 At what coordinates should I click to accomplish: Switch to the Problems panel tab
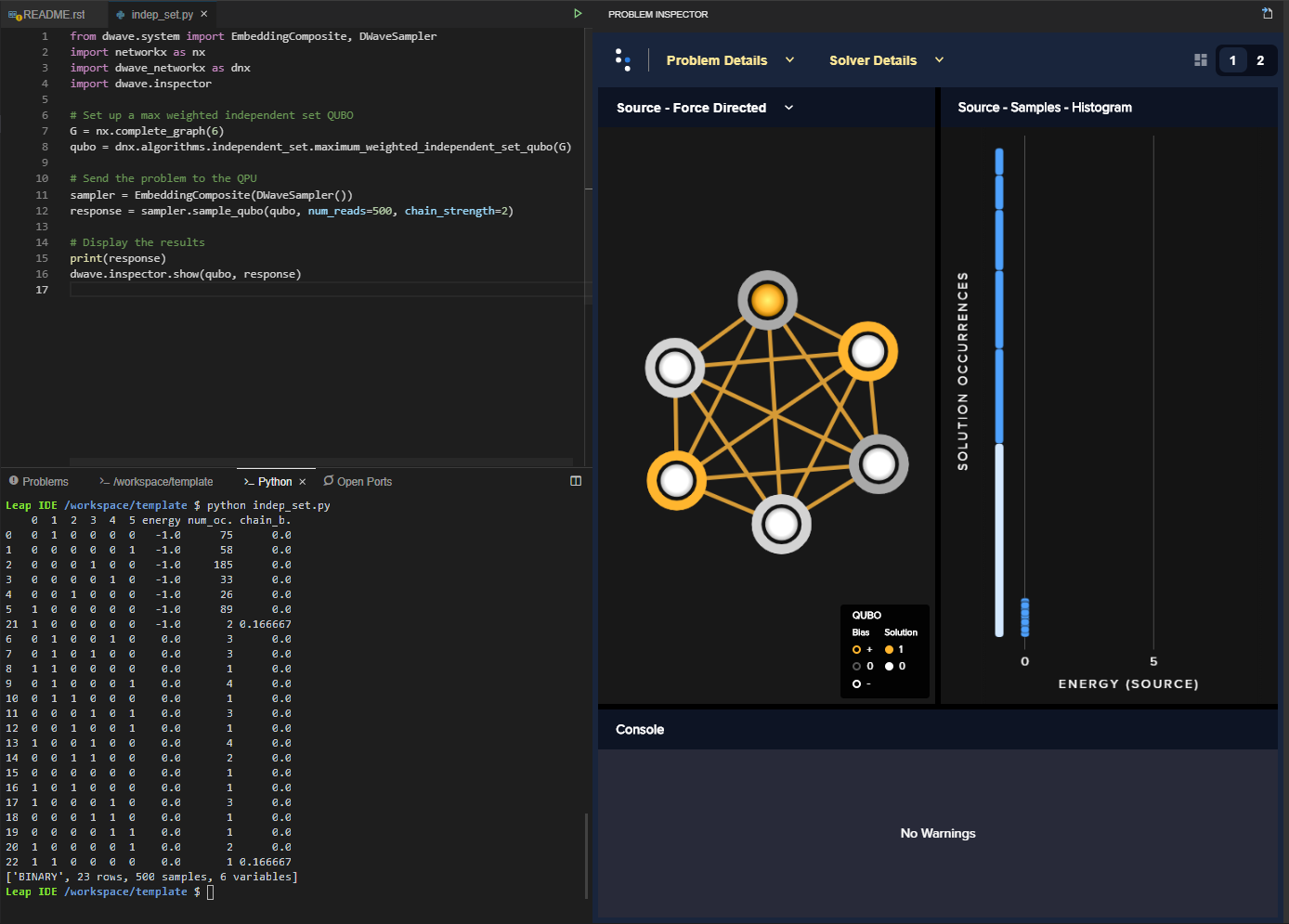(x=39, y=482)
